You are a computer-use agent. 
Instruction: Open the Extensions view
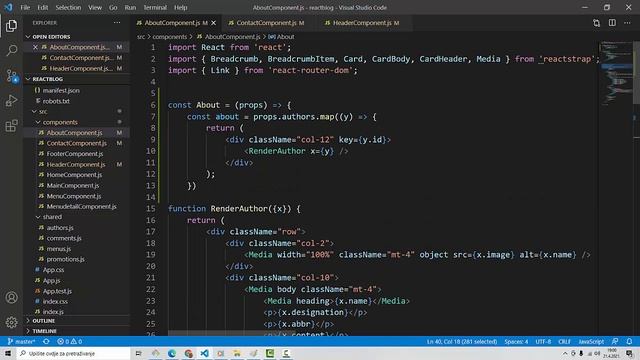click(11, 126)
